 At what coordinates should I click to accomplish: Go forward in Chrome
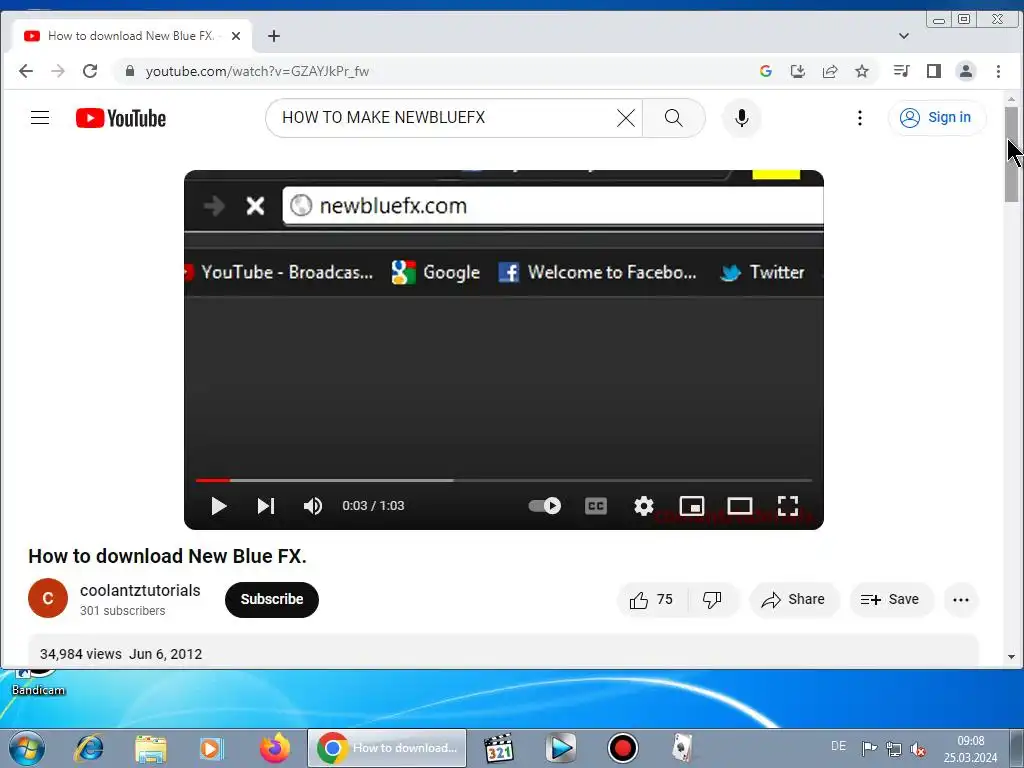tap(58, 71)
